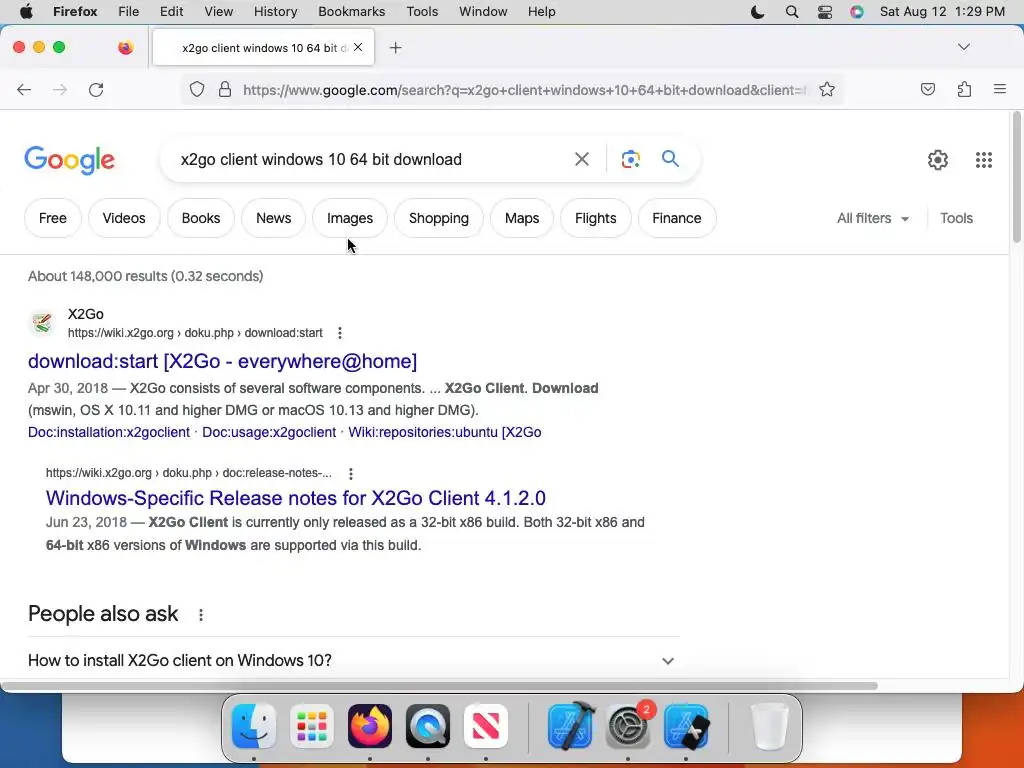1024x768 pixels.
Task: Click the horizontal page scrollbar
Action: [439, 686]
